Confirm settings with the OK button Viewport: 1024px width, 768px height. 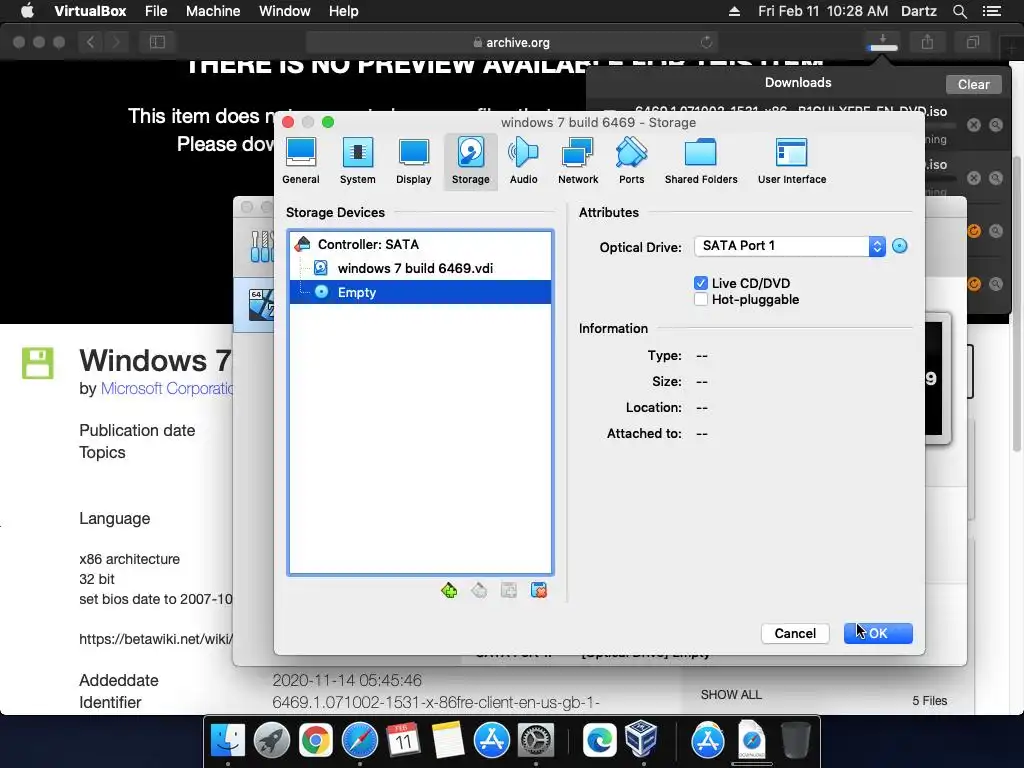(x=878, y=633)
